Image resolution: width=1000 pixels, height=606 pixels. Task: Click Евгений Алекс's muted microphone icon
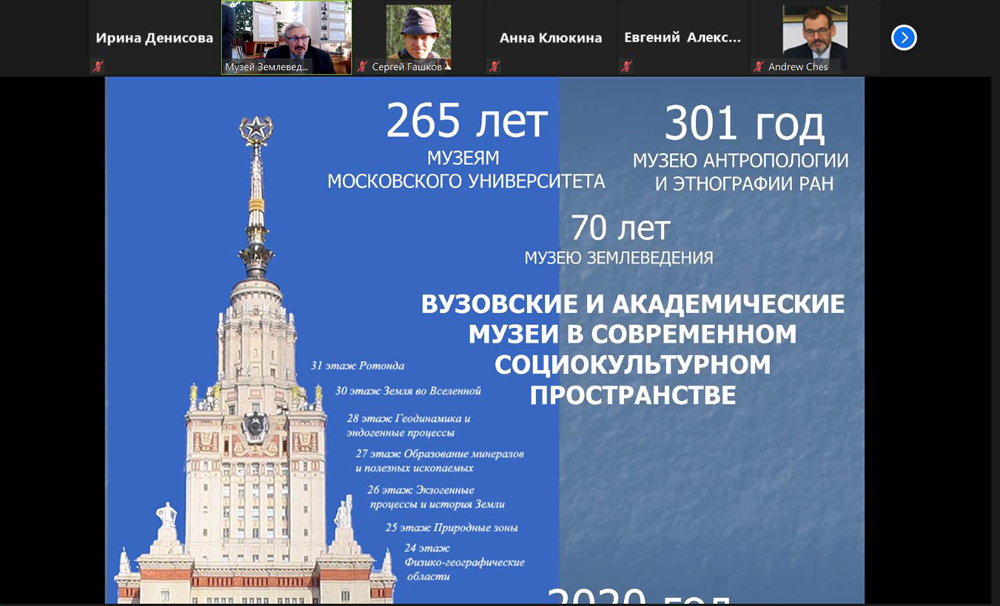tap(626, 67)
